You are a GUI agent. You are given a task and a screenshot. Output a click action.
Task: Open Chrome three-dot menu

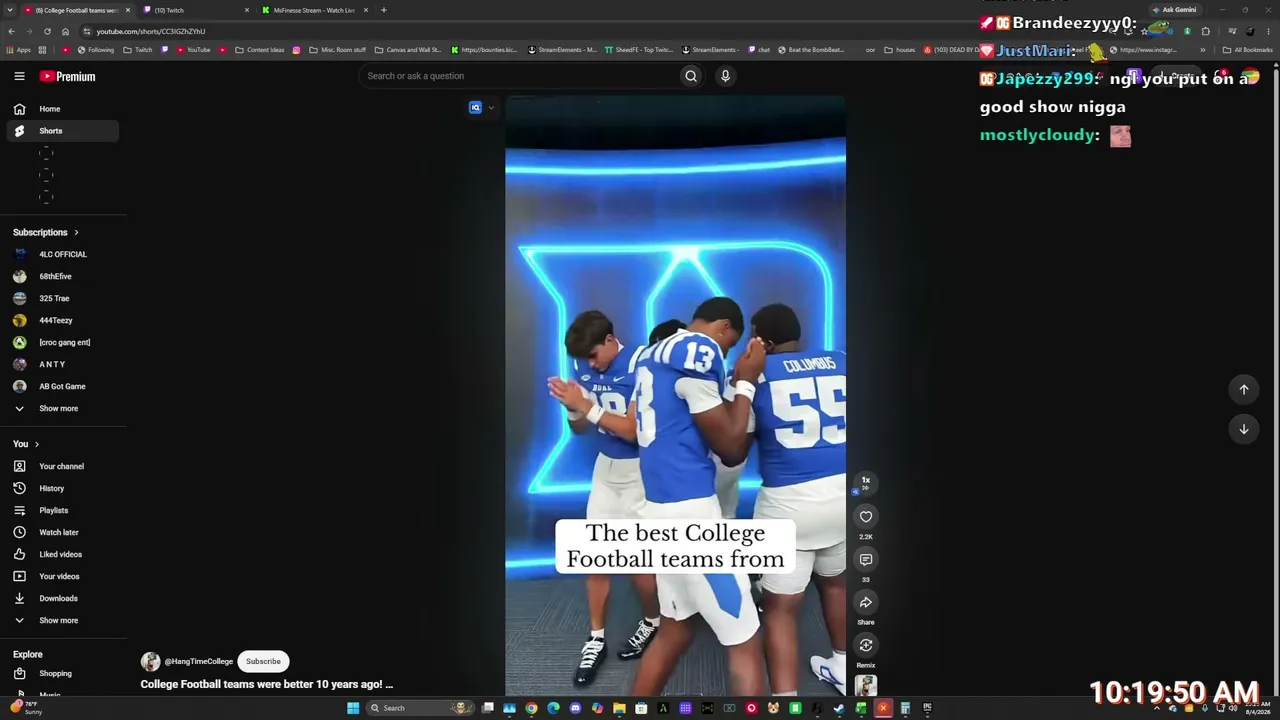pos(1267,31)
